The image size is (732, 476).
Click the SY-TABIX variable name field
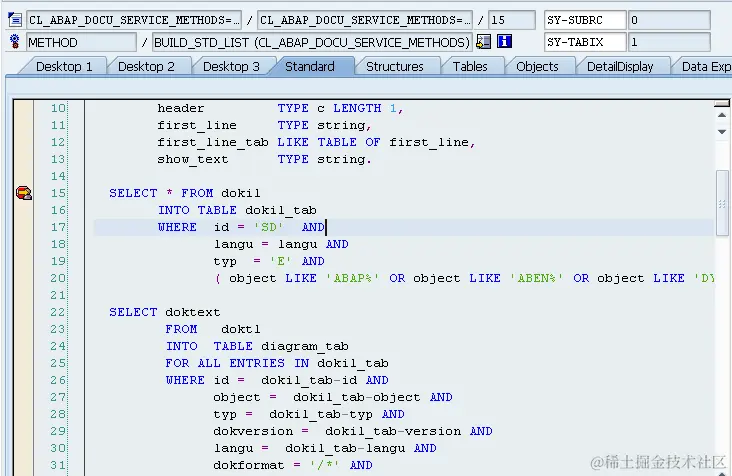click(585, 42)
